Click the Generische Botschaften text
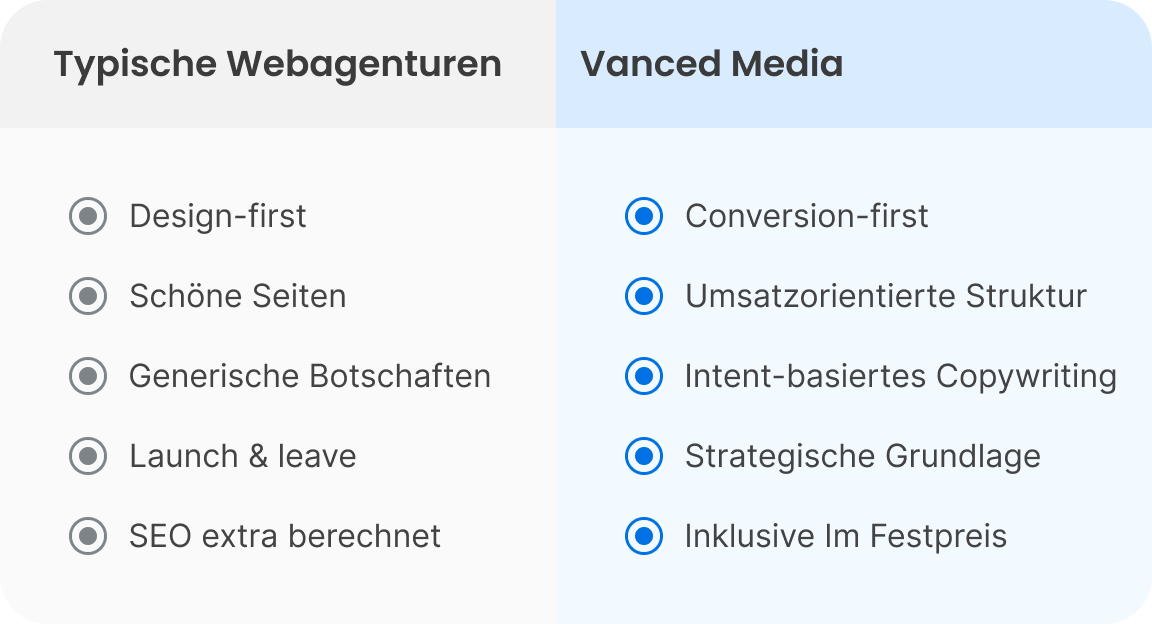 click(x=310, y=376)
